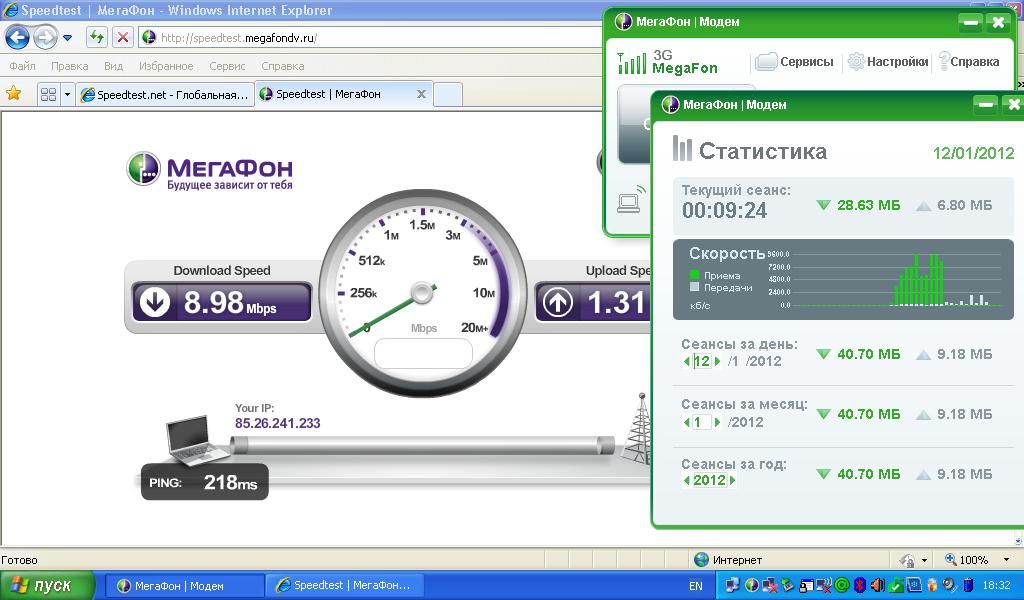1024x600 pixels.
Task: Click the PING 218ms readout
Action: tap(204, 482)
